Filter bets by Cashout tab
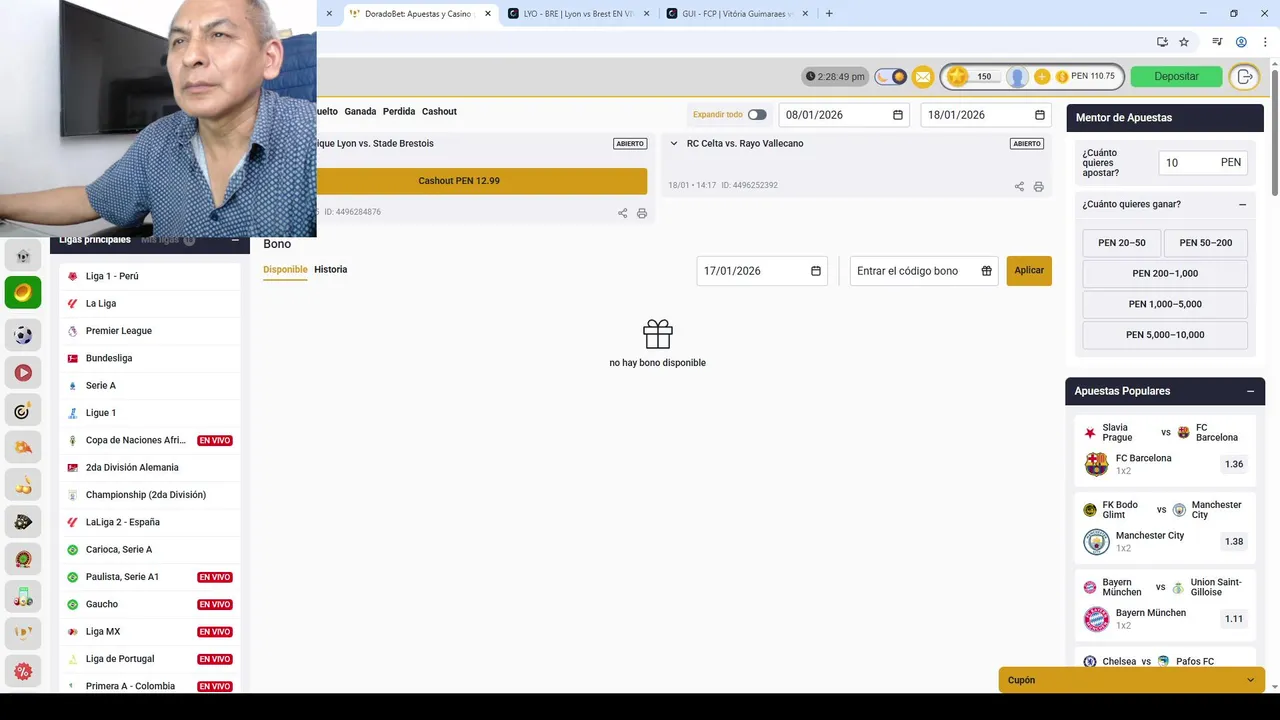The height and width of the screenshot is (720, 1280). (x=439, y=112)
